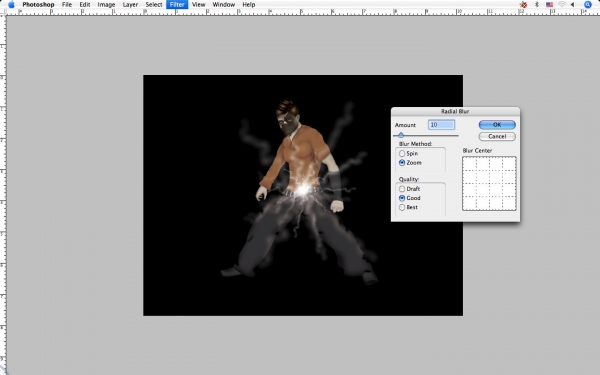Screen dimensions: 600x375
Task: Click the Amount slider handle
Action: coord(401,135)
